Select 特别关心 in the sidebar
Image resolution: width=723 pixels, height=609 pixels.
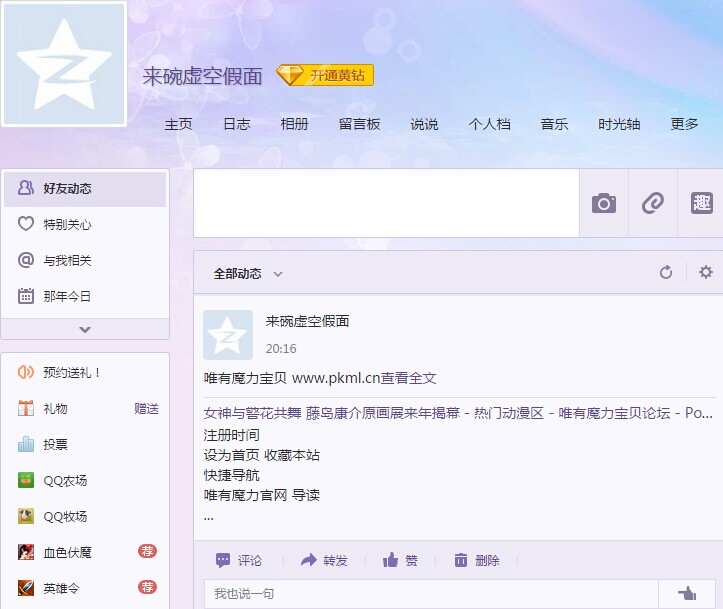(67, 225)
